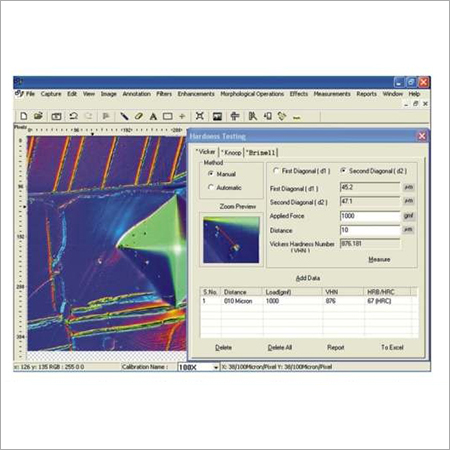Image resolution: width=450 pixels, height=450 pixels.
Task: Click the Undo arrow icon
Action: click(x=74, y=116)
